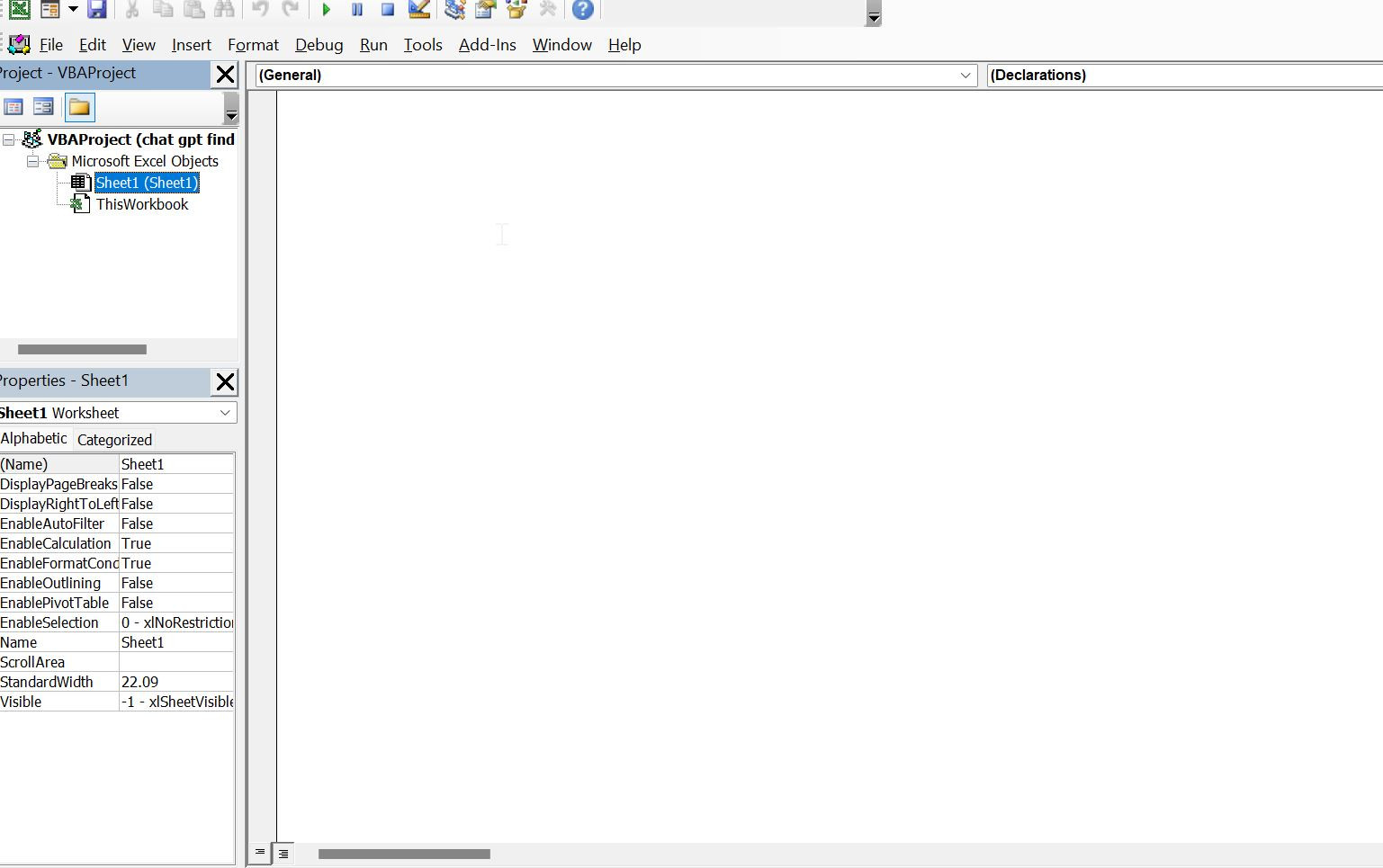
Task: Open the Tools menu
Action: point(423,45)
